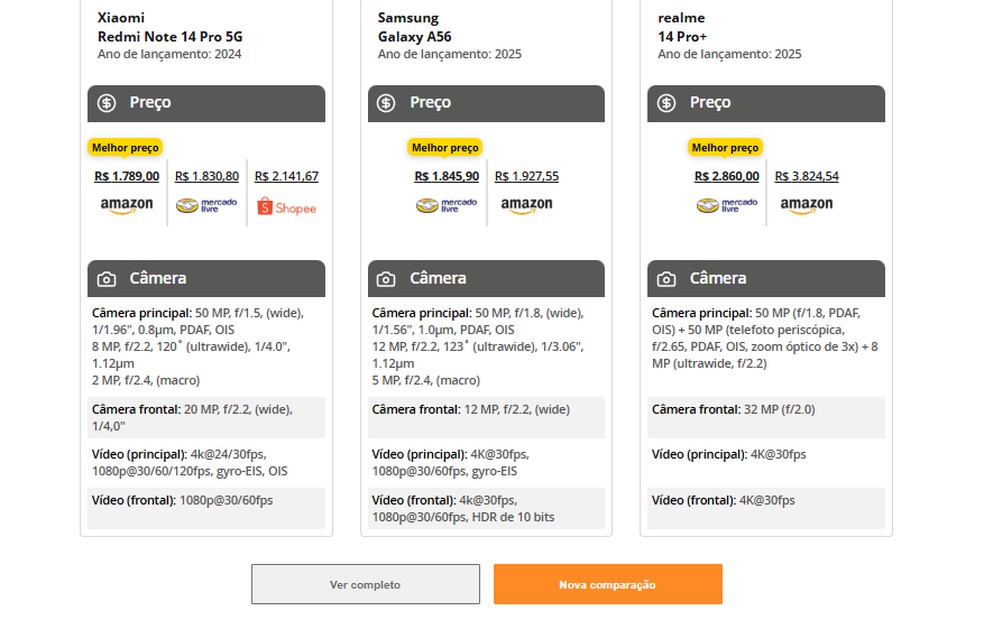Open the R$ 3.824,54 Amazon price
Image resolution: width=984 pixels, height=620 pixels.
(806, 176)
